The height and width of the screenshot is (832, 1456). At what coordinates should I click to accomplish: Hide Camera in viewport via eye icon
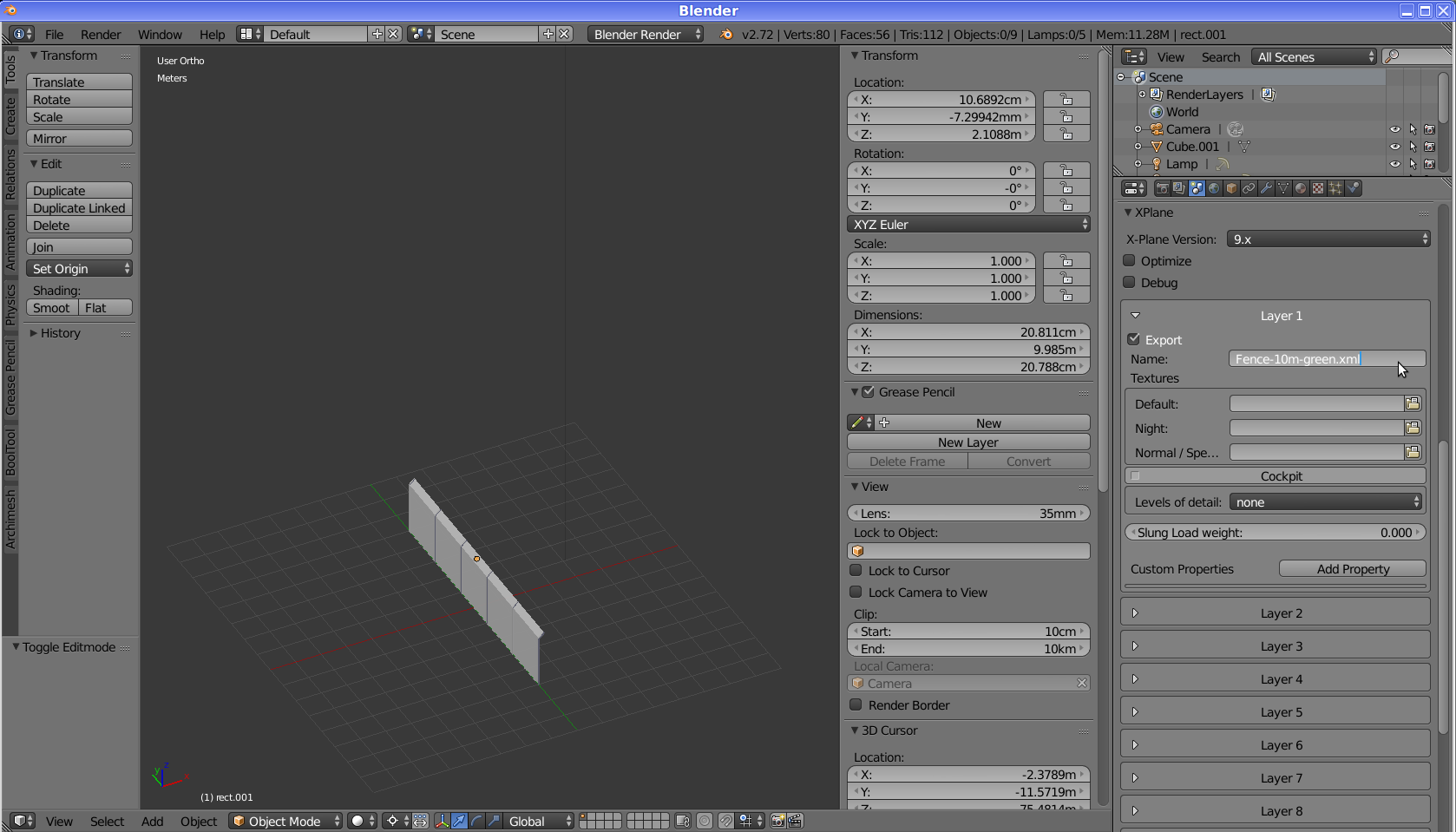[x=1394, y=129]
